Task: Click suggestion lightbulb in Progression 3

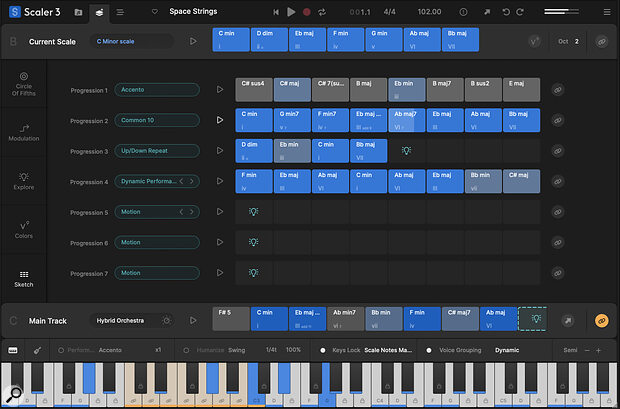Action: 406,151
